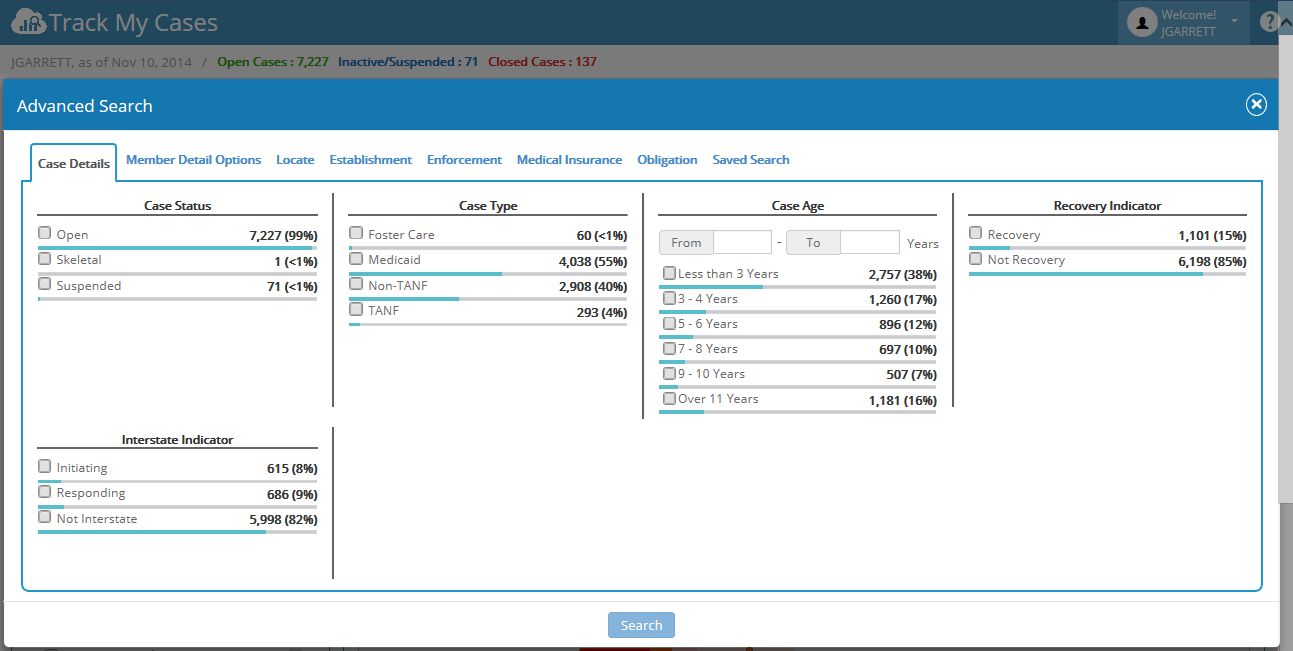Check the 7 - 8 Years box

coord(670,347)
